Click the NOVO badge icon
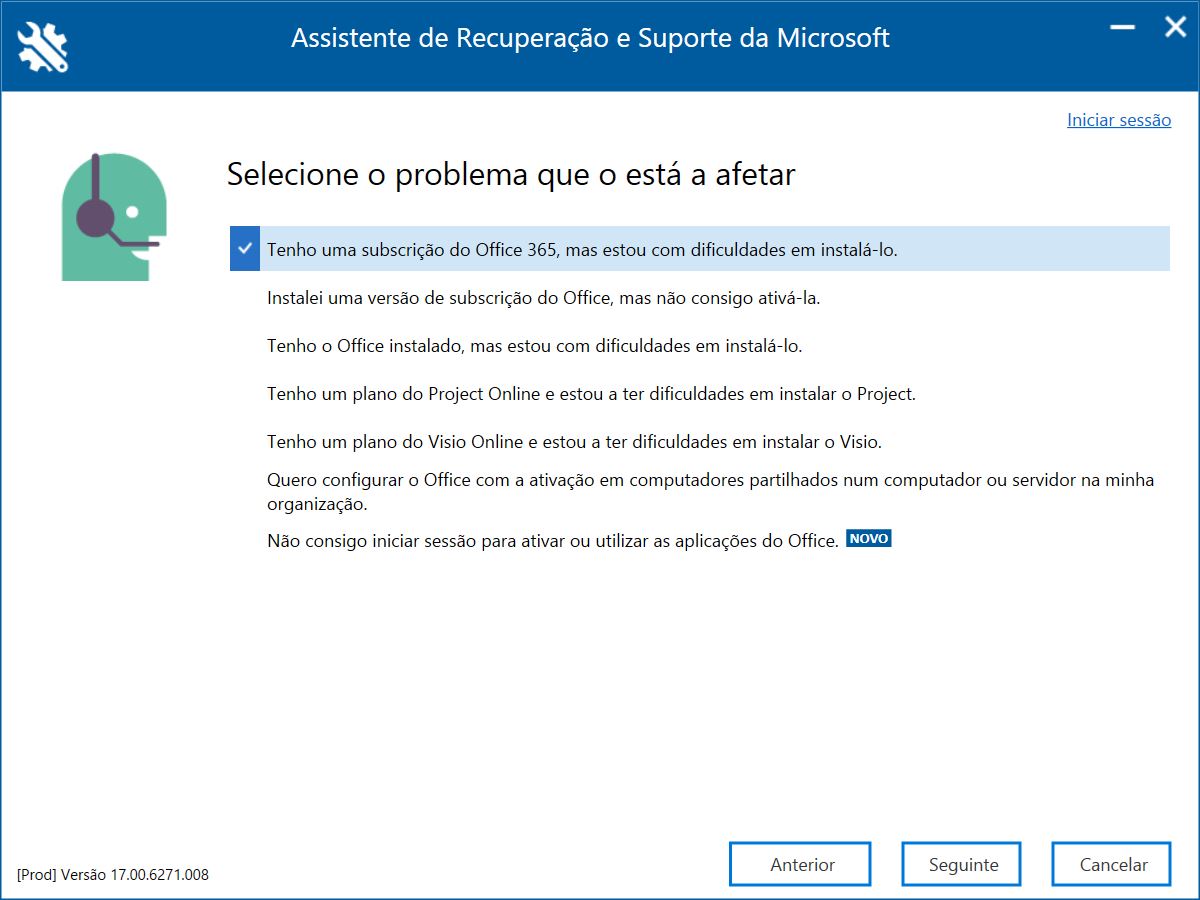Viewport: 1200px width, 900px height. (x=868, y=538)
